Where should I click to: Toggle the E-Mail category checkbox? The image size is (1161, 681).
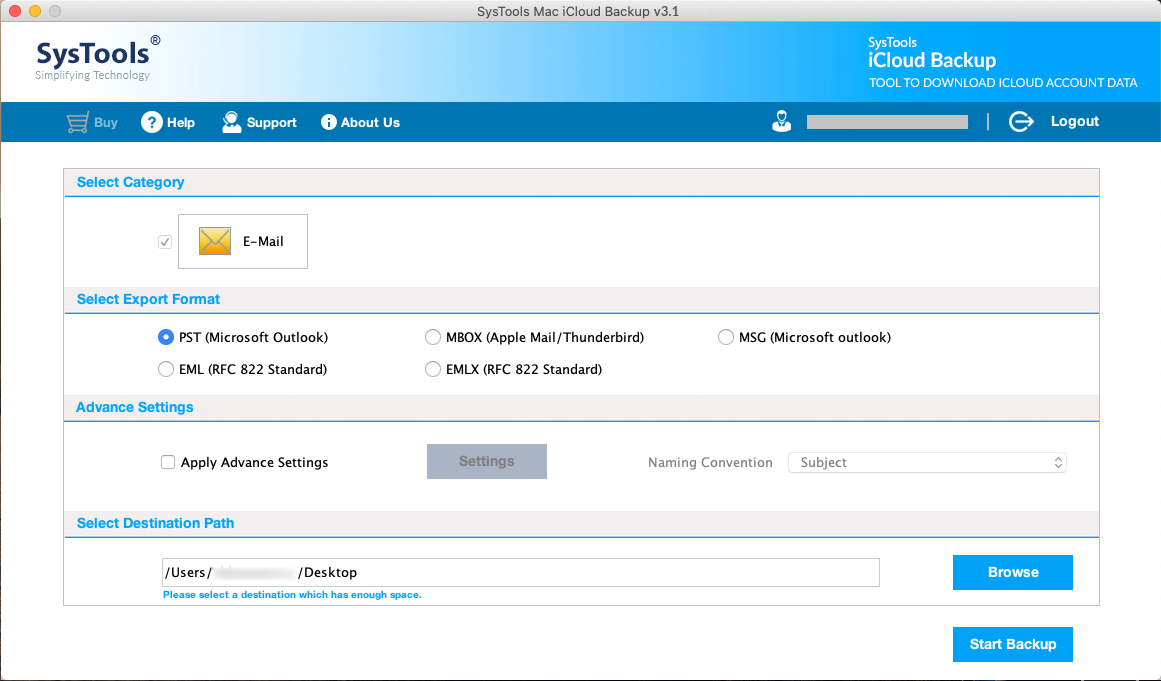(165, 242)
